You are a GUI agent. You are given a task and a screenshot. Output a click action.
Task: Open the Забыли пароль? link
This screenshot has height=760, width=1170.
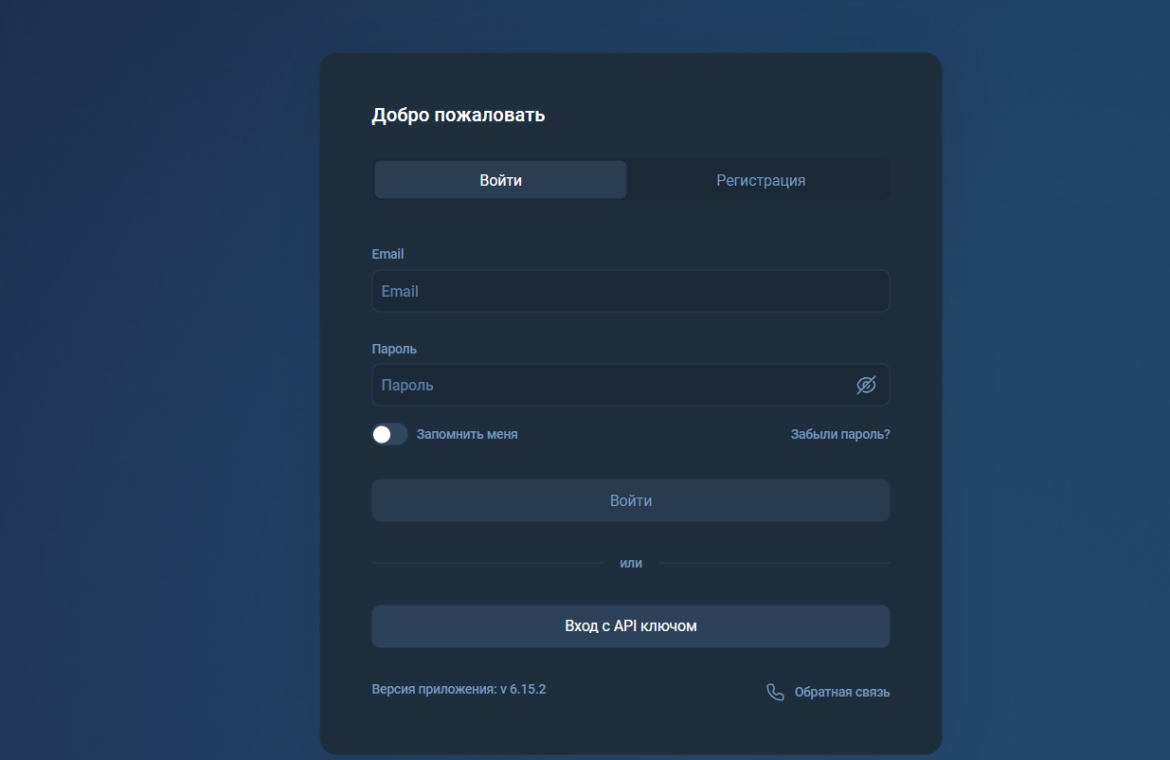click(x=840, y=434)
